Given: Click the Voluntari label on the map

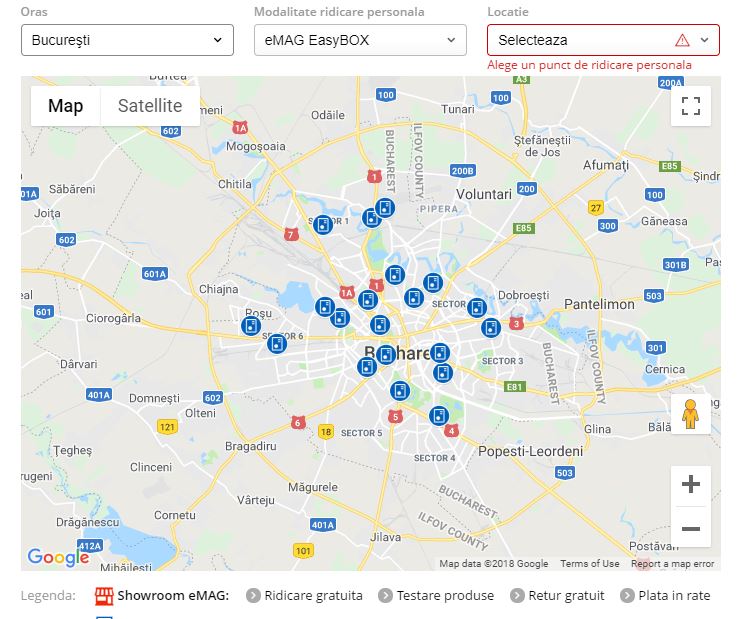Looking at the screenshot, I should (484, 194).
